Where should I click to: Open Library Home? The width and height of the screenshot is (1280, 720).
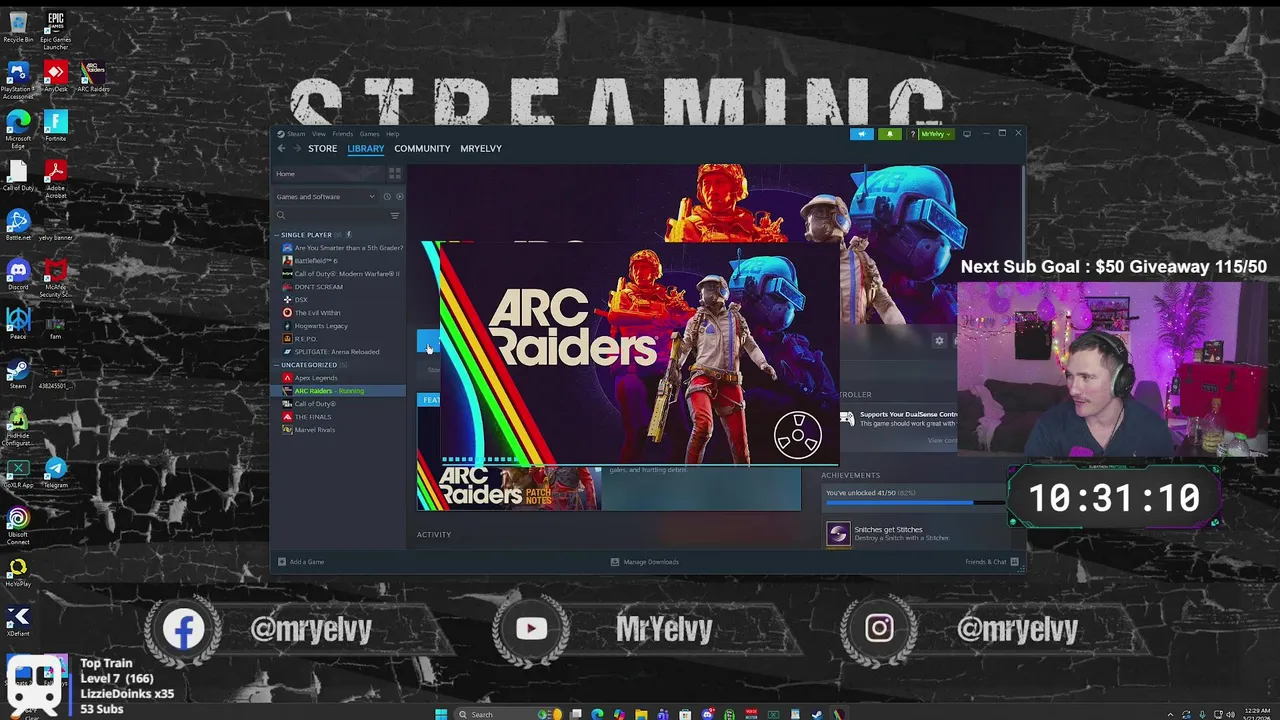(x=330, y=174)
